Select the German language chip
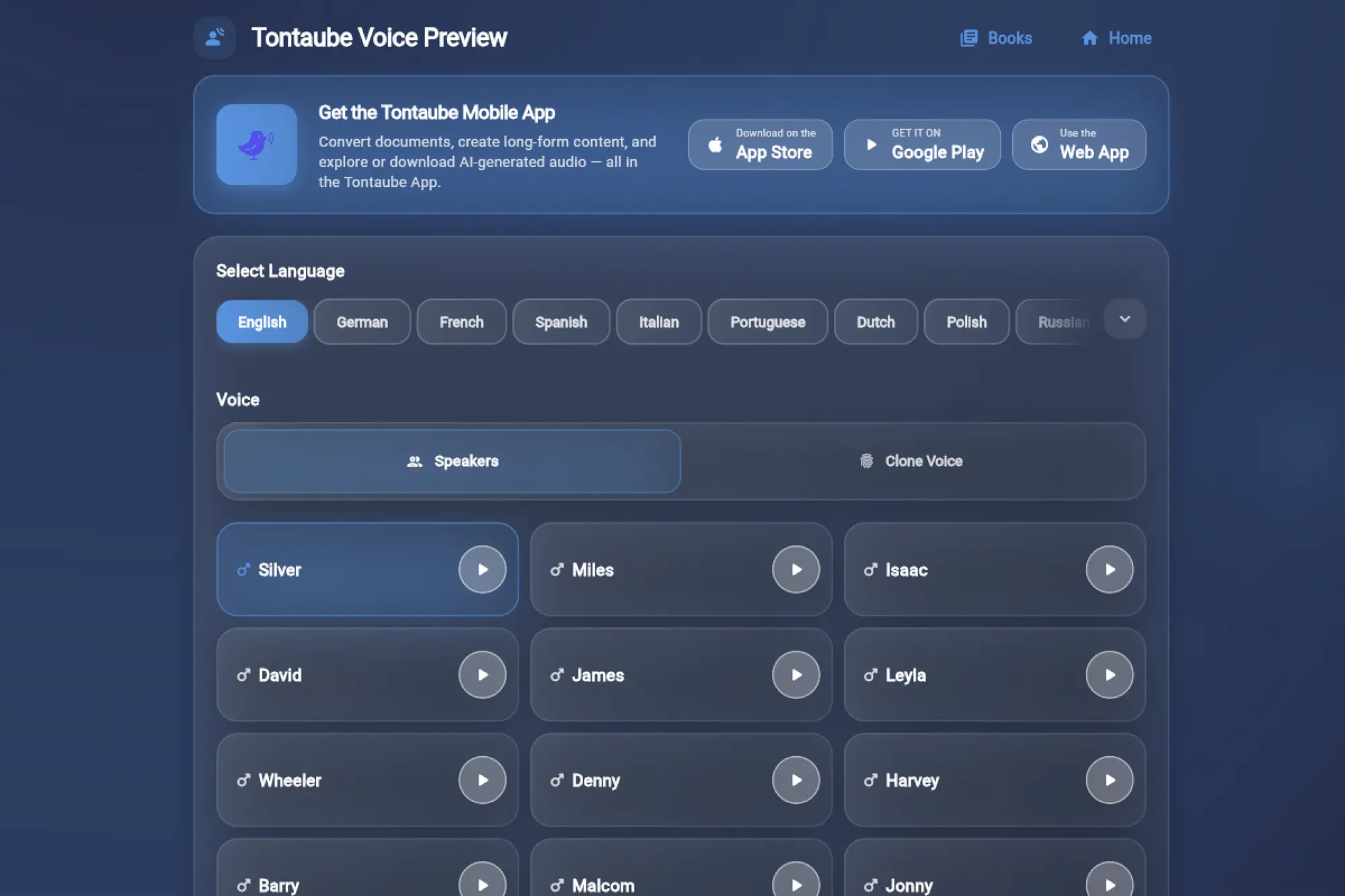 pos(362,322)
